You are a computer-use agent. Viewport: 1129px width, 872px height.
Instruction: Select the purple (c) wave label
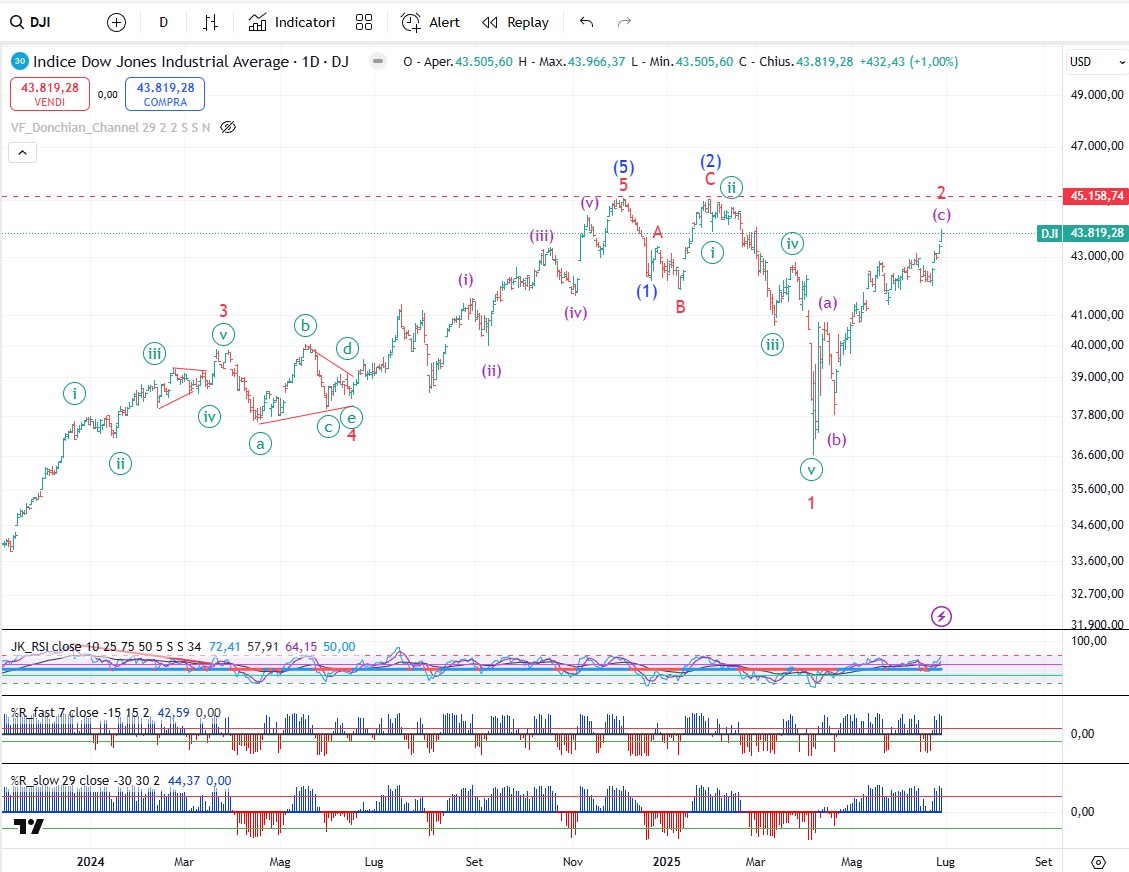click(942, 215)
